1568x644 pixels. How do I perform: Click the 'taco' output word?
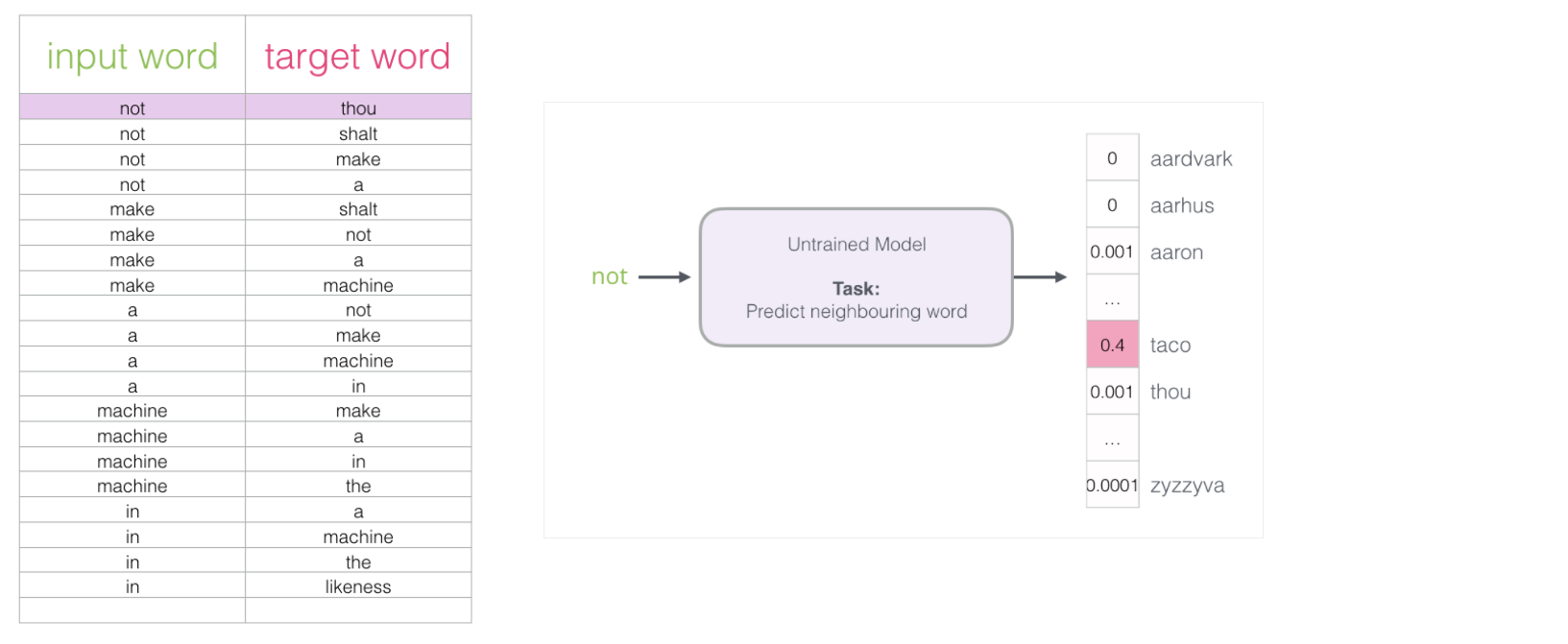tap(1170, 346)
